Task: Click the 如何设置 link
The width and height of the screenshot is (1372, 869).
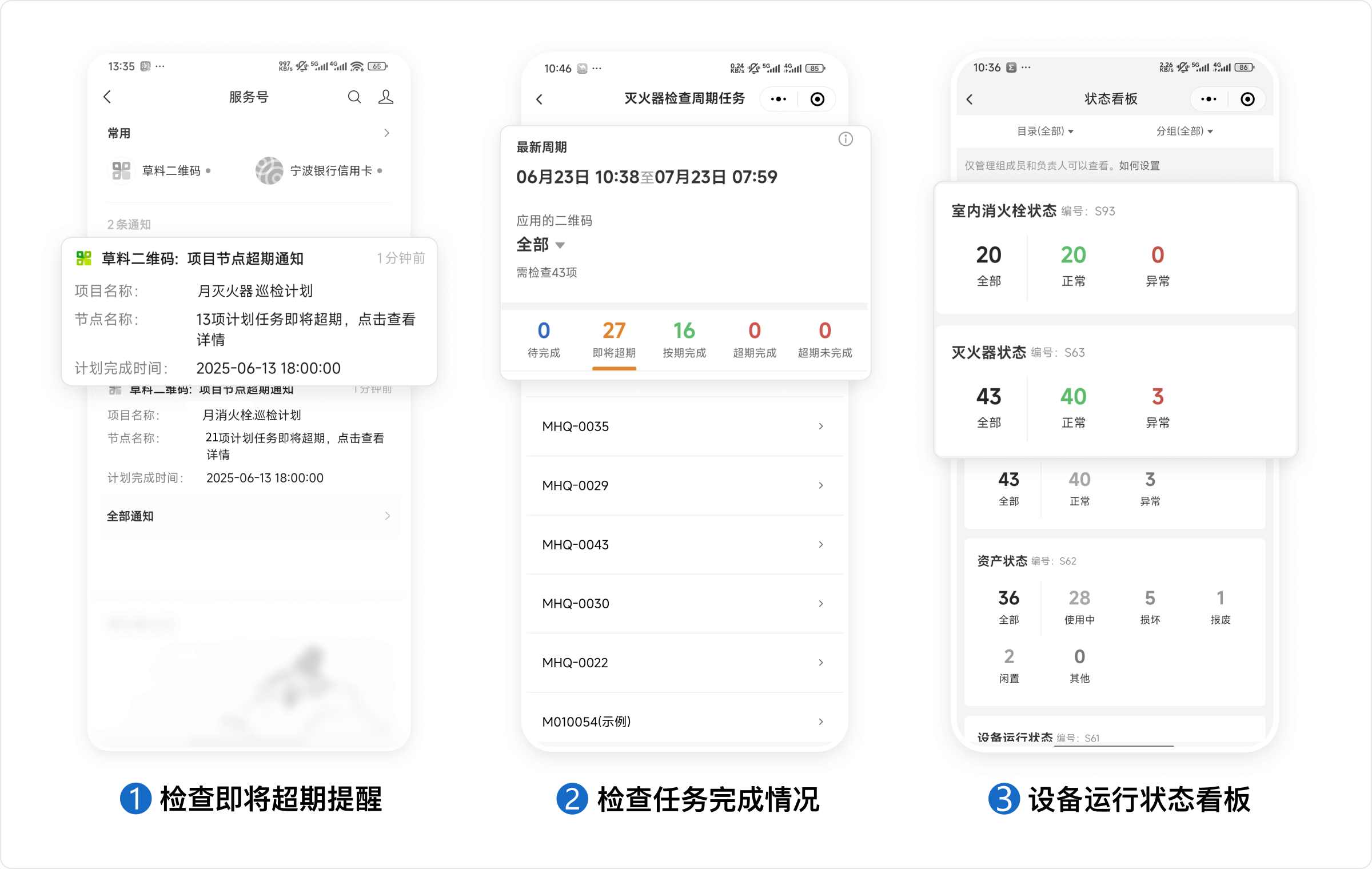Action: pos(1139,166)
